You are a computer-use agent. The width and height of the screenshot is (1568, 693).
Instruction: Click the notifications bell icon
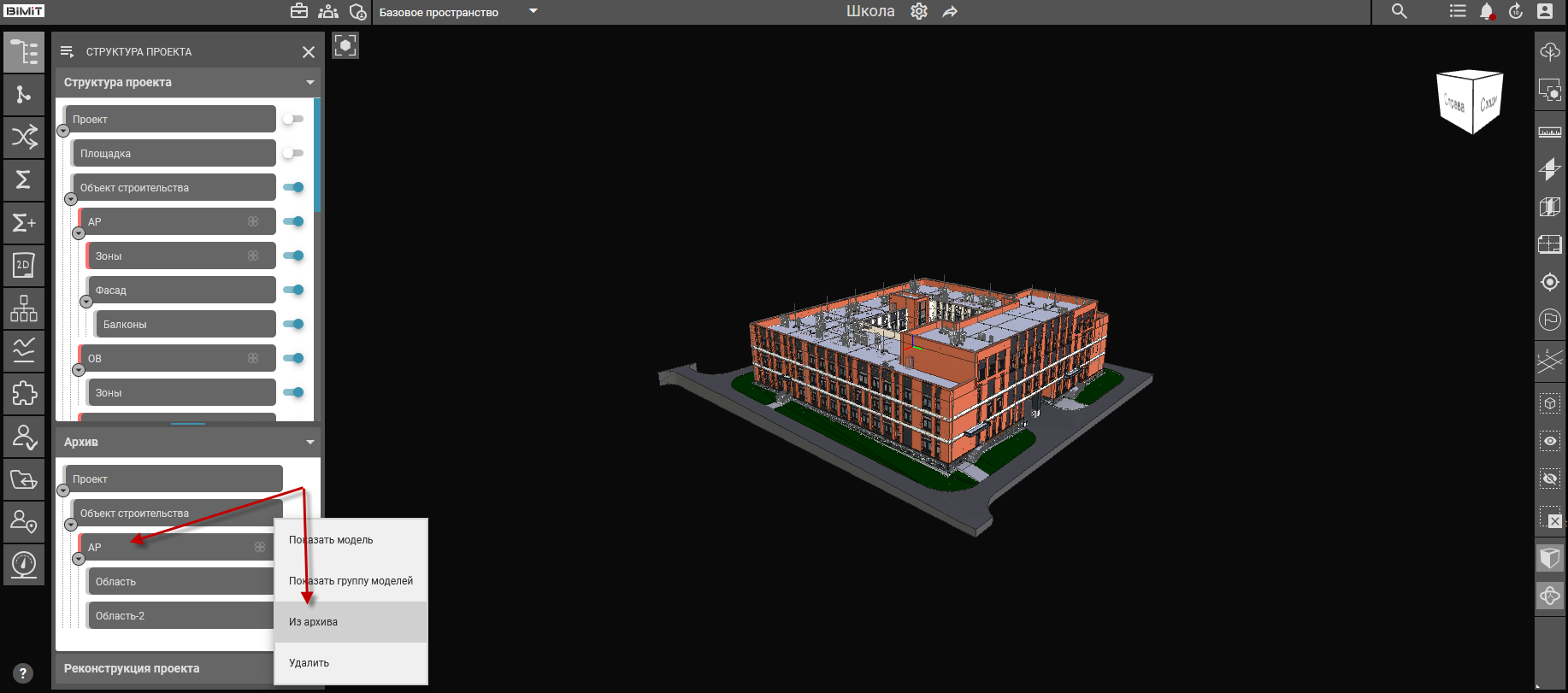1487,12
